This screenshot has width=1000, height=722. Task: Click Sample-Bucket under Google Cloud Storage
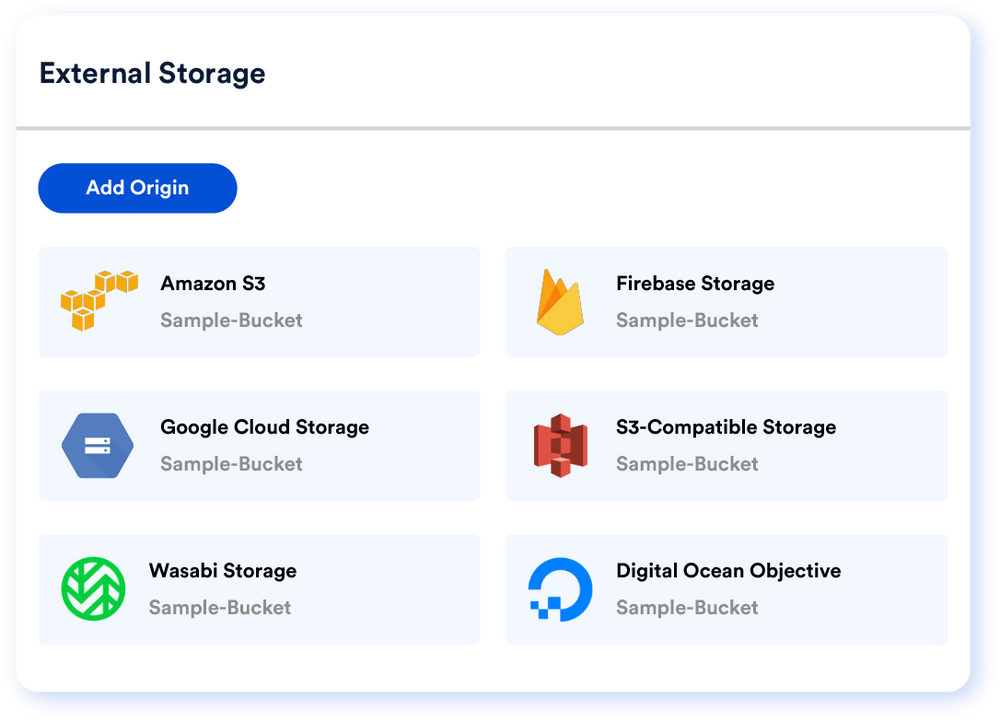pos(231,464)
